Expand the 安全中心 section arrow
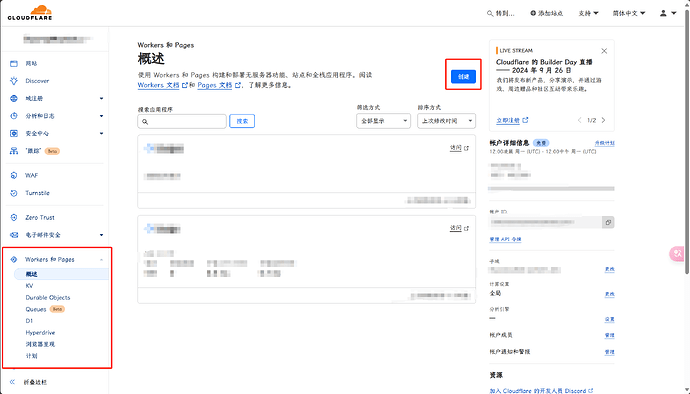Viewport: 690px width, 394px height. [x=101, y=133]
